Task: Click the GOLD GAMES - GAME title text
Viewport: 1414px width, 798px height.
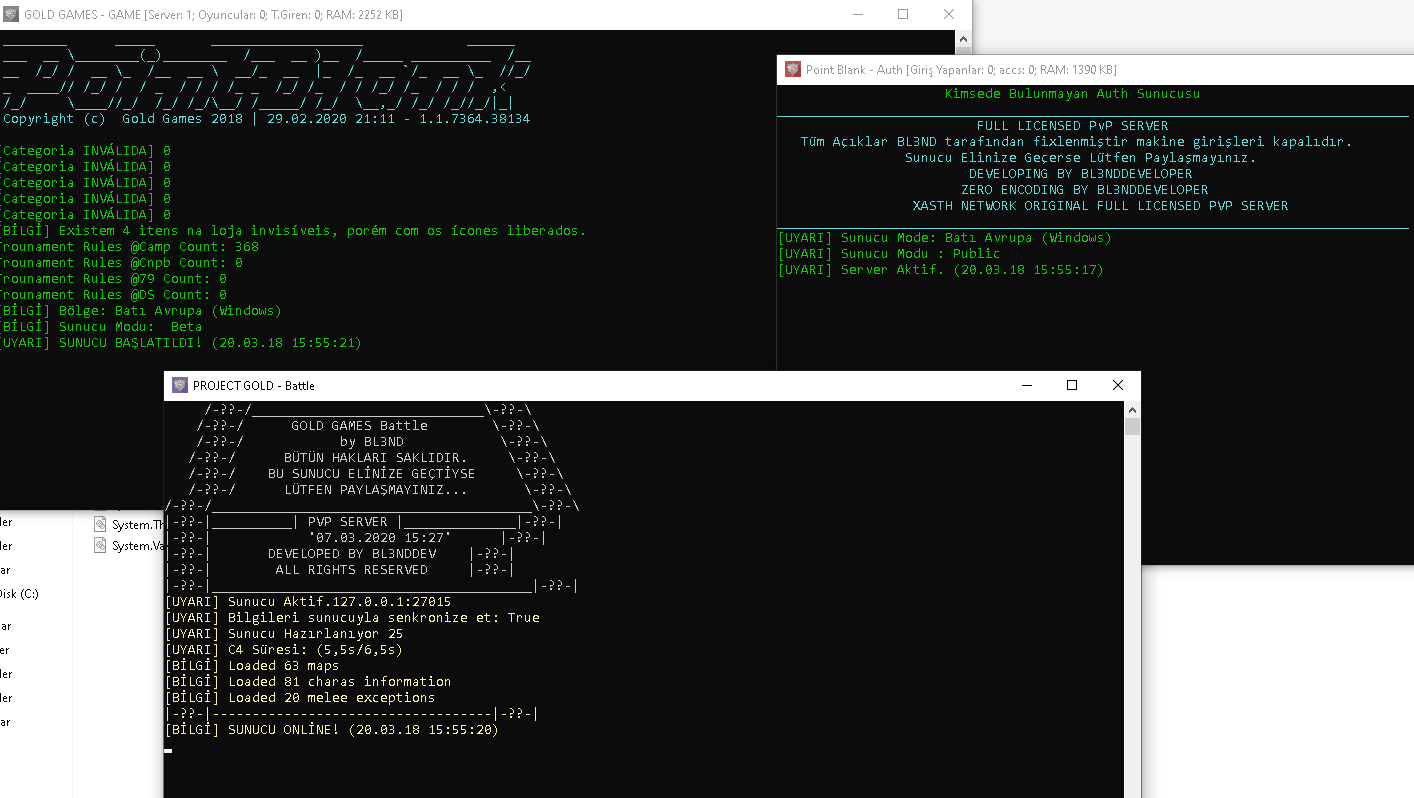Action: (x=213, y=15)
